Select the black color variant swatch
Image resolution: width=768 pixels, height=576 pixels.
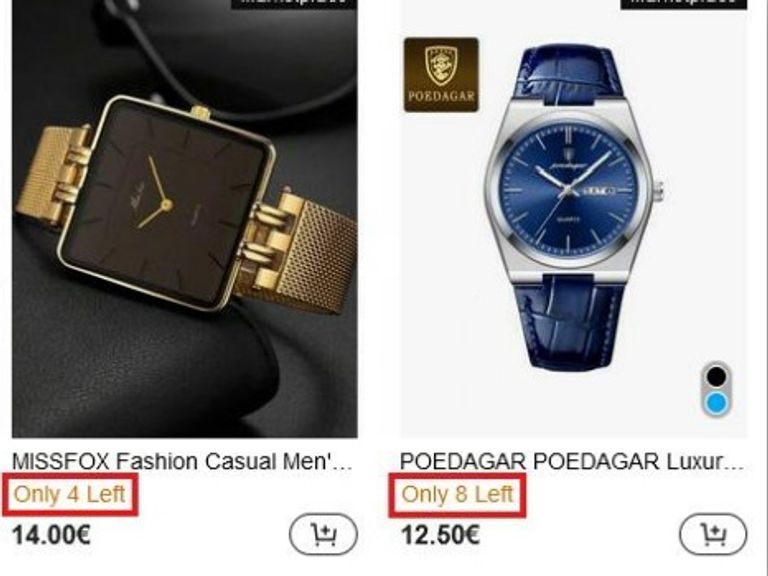(717, 376)
